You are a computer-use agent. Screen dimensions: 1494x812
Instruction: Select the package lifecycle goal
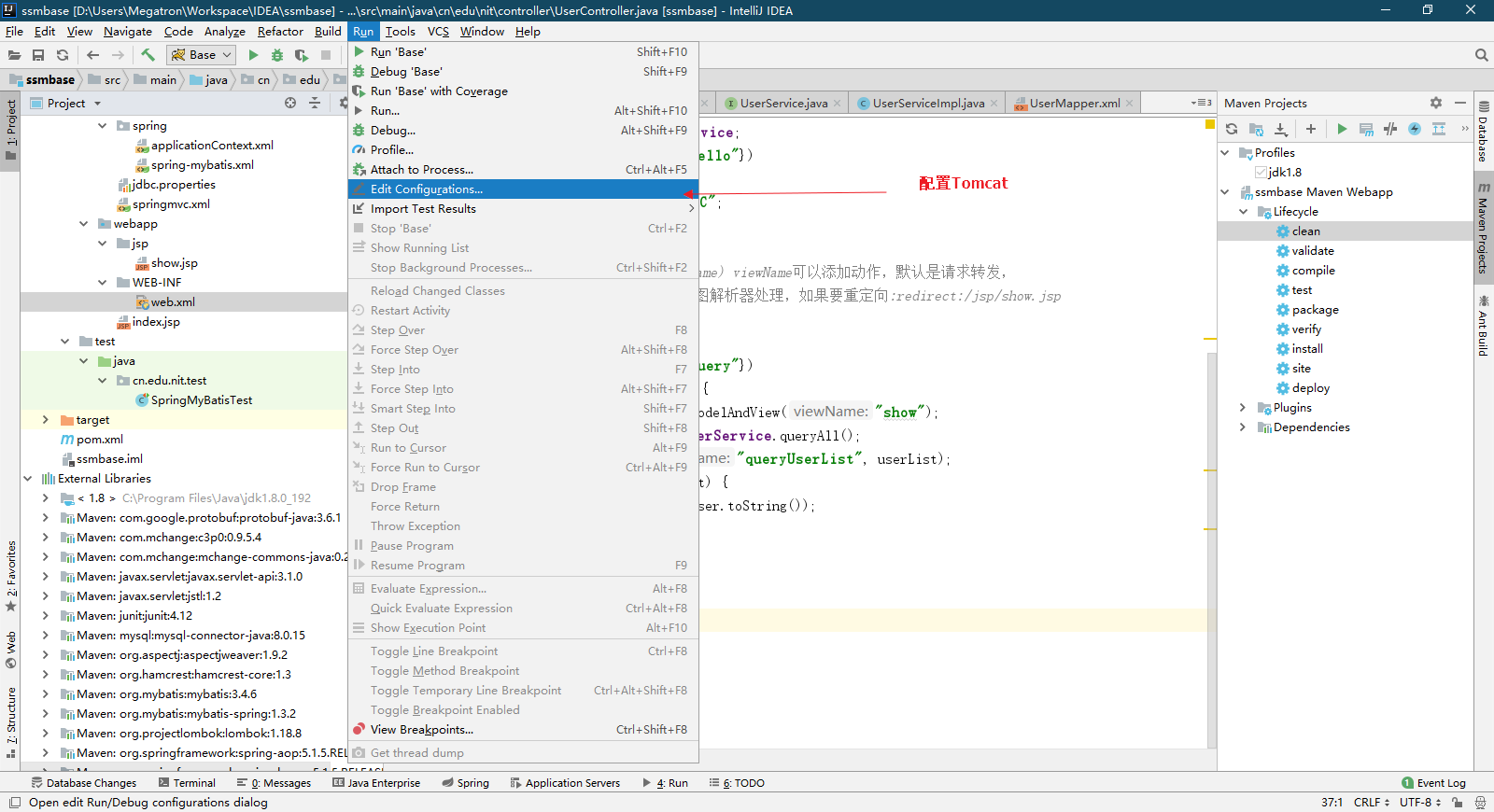coord(1315,310)
